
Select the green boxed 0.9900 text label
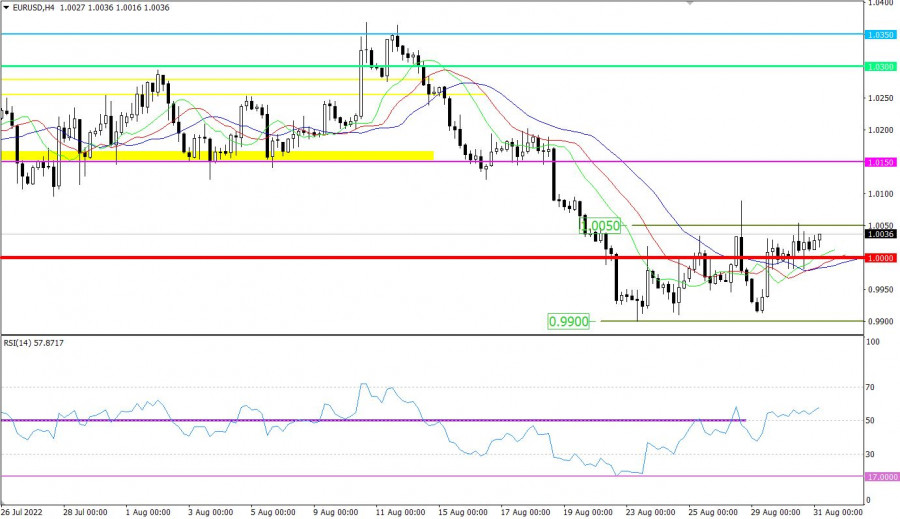(x=569, y=322)
